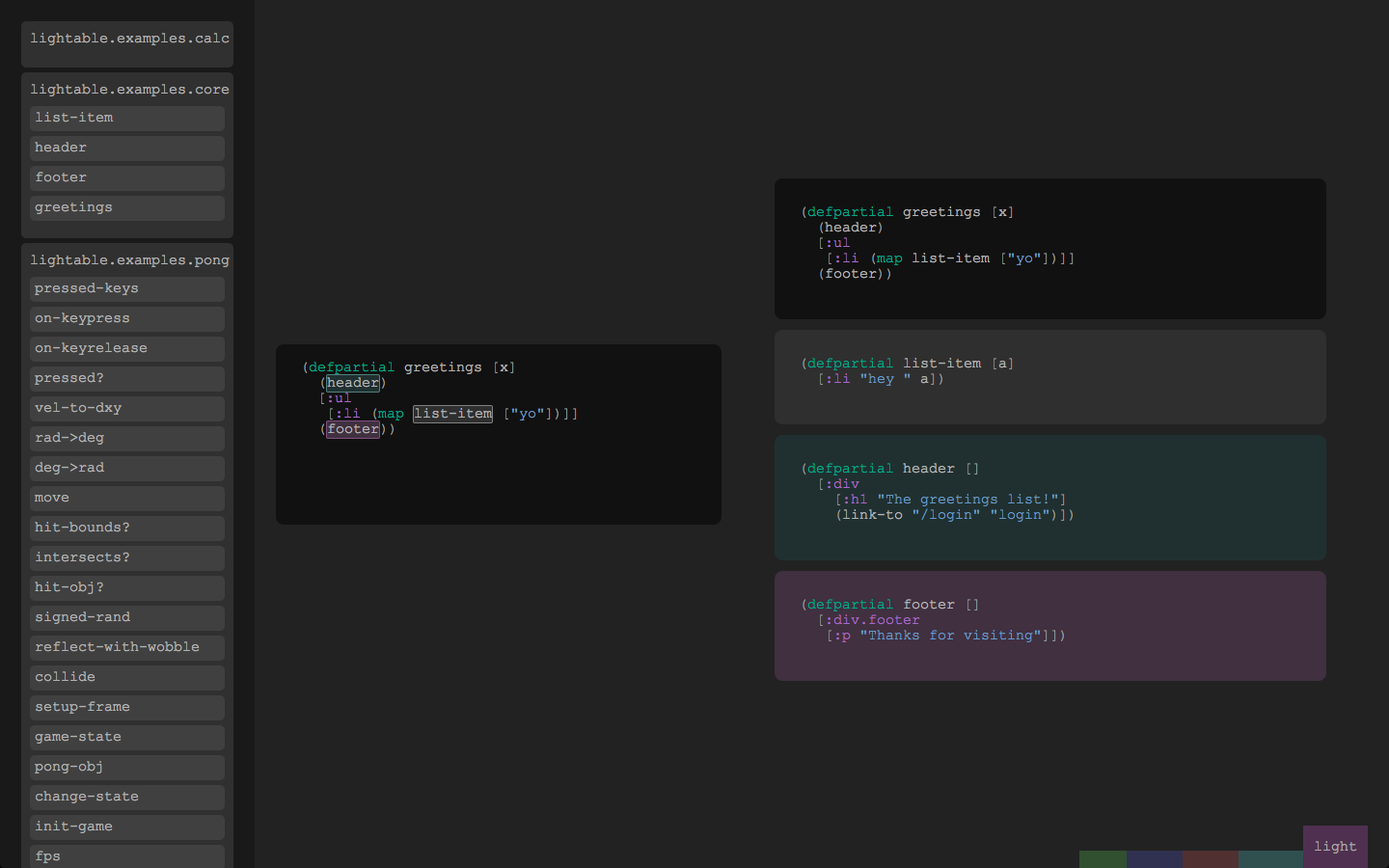The width and height of the screenshot is (1389, 868).
Task: Select the teal bottom tab
Action: point(1269,859)
